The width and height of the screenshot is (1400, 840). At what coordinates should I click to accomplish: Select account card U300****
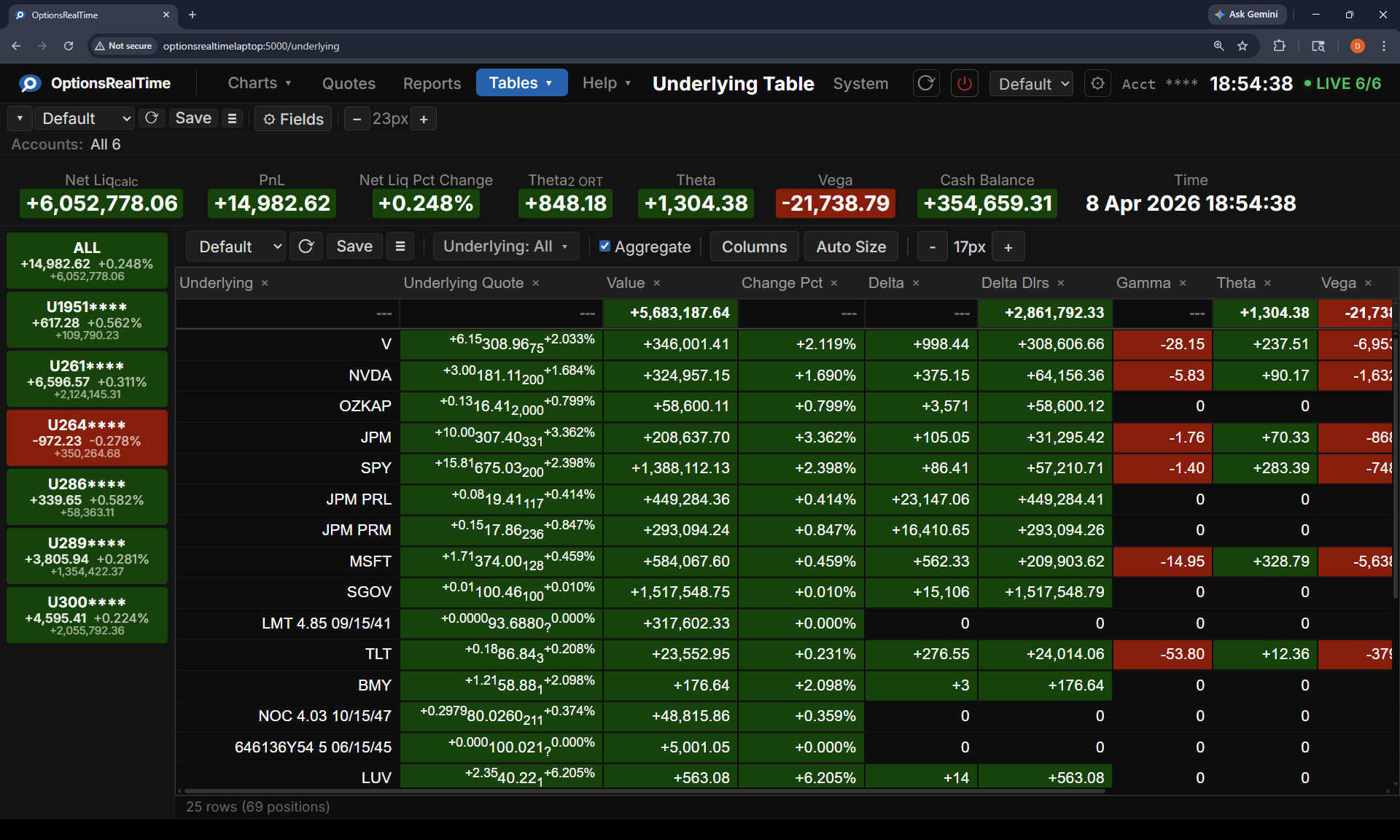[x=87, y=615]
